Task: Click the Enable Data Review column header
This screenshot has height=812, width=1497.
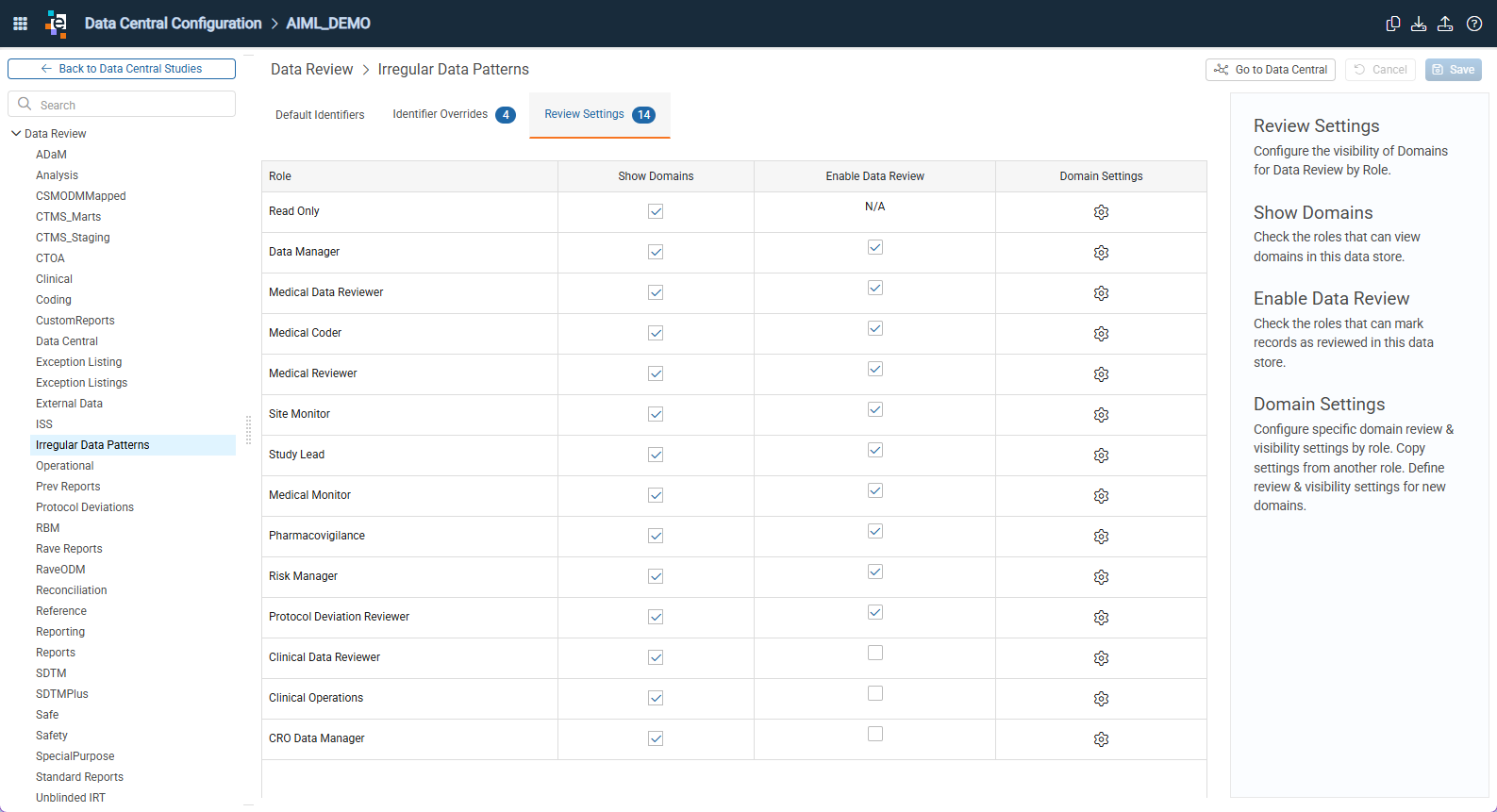Action: click(874, 176)
